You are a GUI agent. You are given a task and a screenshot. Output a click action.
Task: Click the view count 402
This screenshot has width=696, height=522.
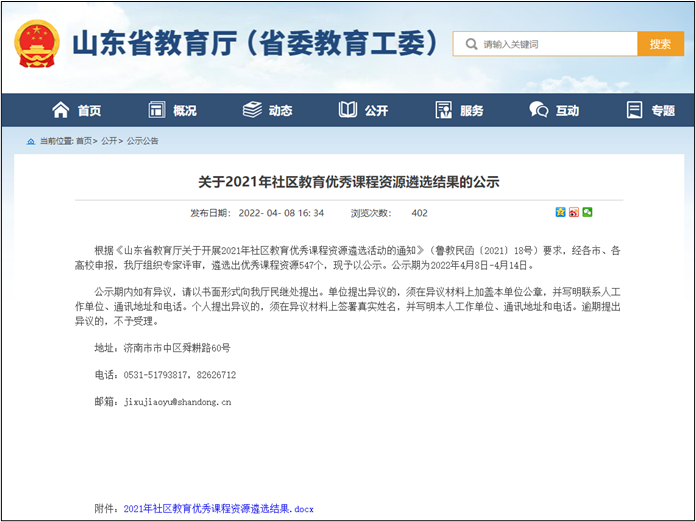pyautogui.click(x=419, y=213)
